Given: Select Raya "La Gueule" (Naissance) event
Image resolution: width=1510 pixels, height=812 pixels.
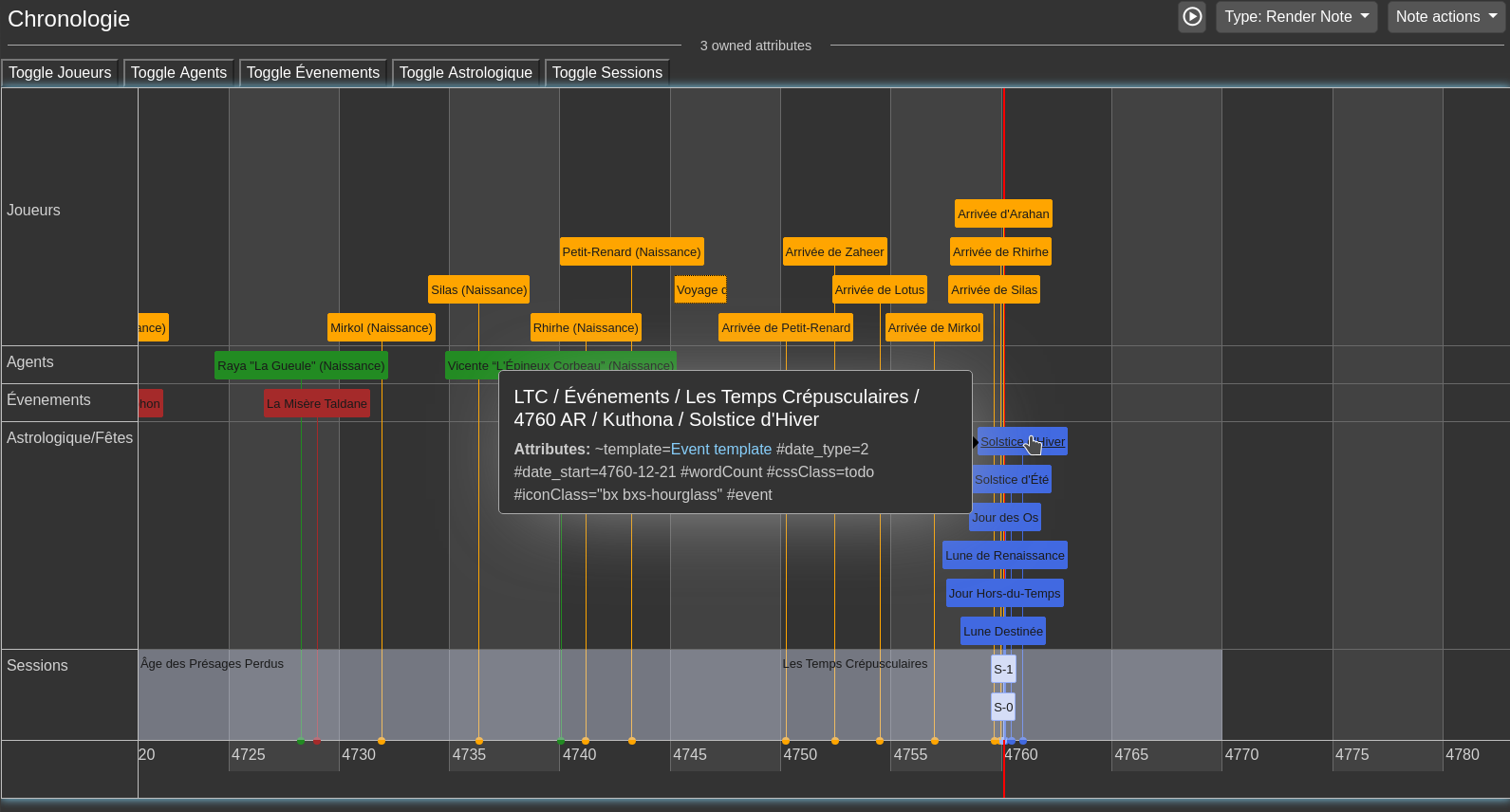Looking at the screenshot, I should [x=301, y=366].
